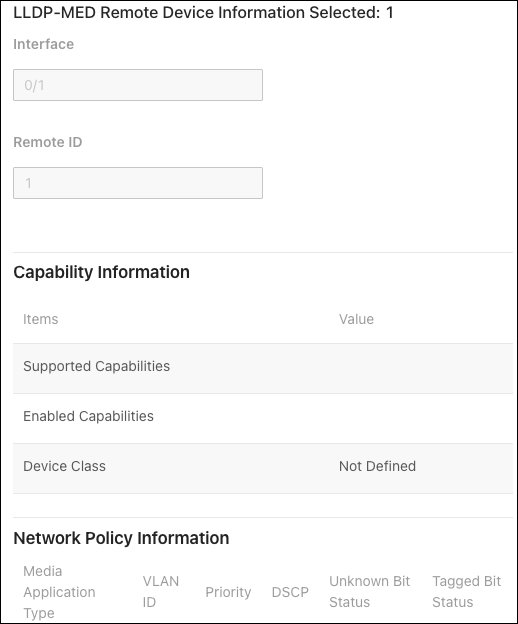
Task: Click the Tagged Bit Status column header
Action: (x=466, y=592)
